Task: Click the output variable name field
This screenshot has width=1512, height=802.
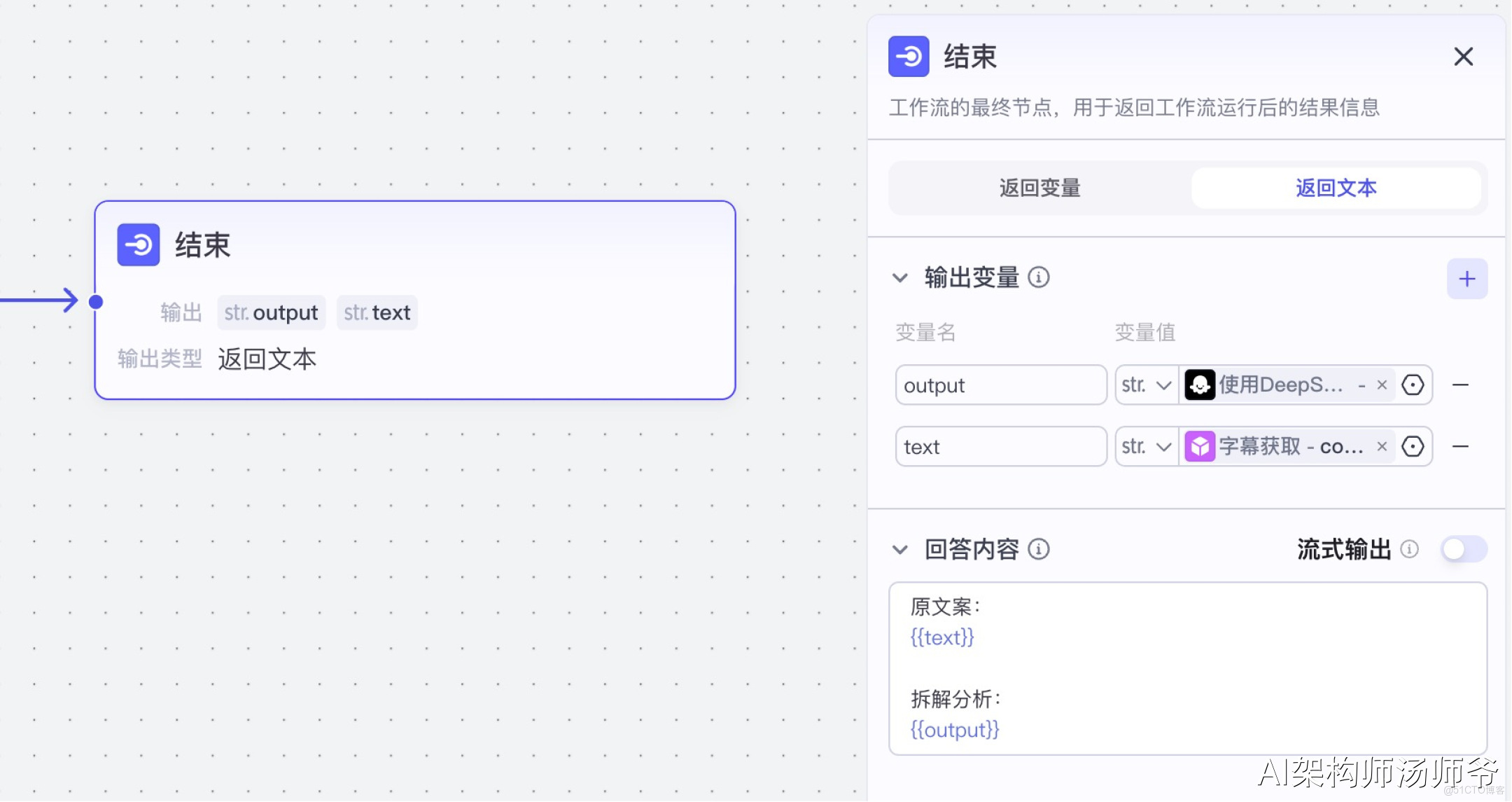Action: (x=1000, y=385)
